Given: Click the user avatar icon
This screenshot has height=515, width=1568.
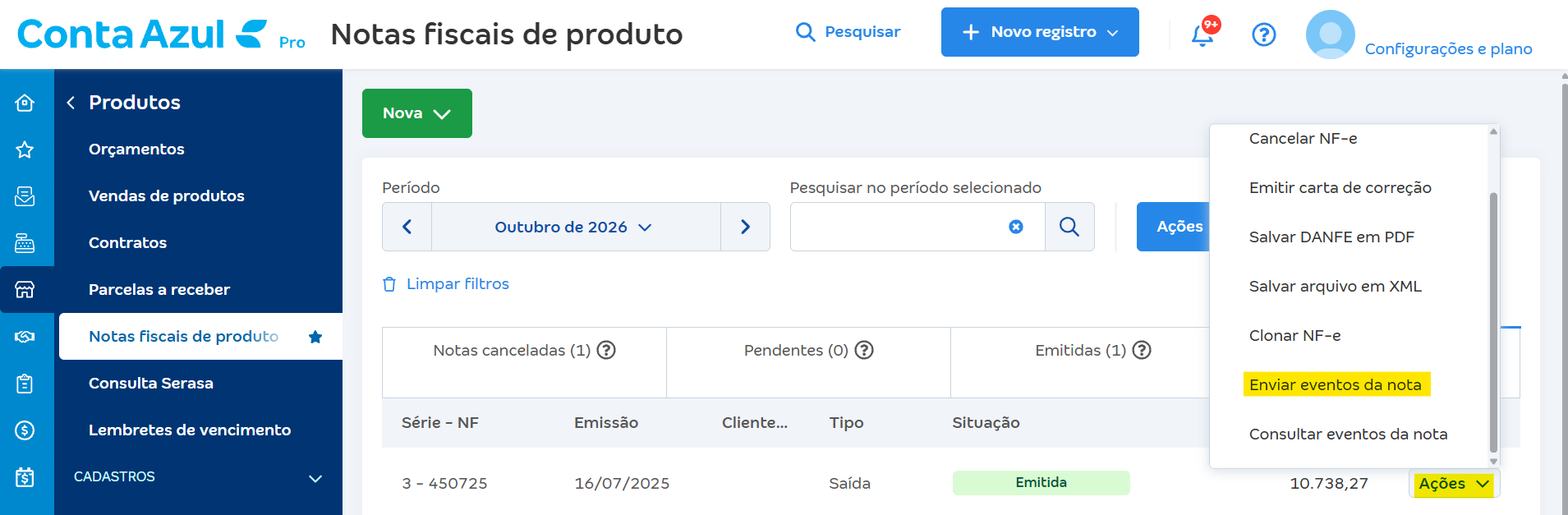Looking at the screenshot, I should [1330, 34].
